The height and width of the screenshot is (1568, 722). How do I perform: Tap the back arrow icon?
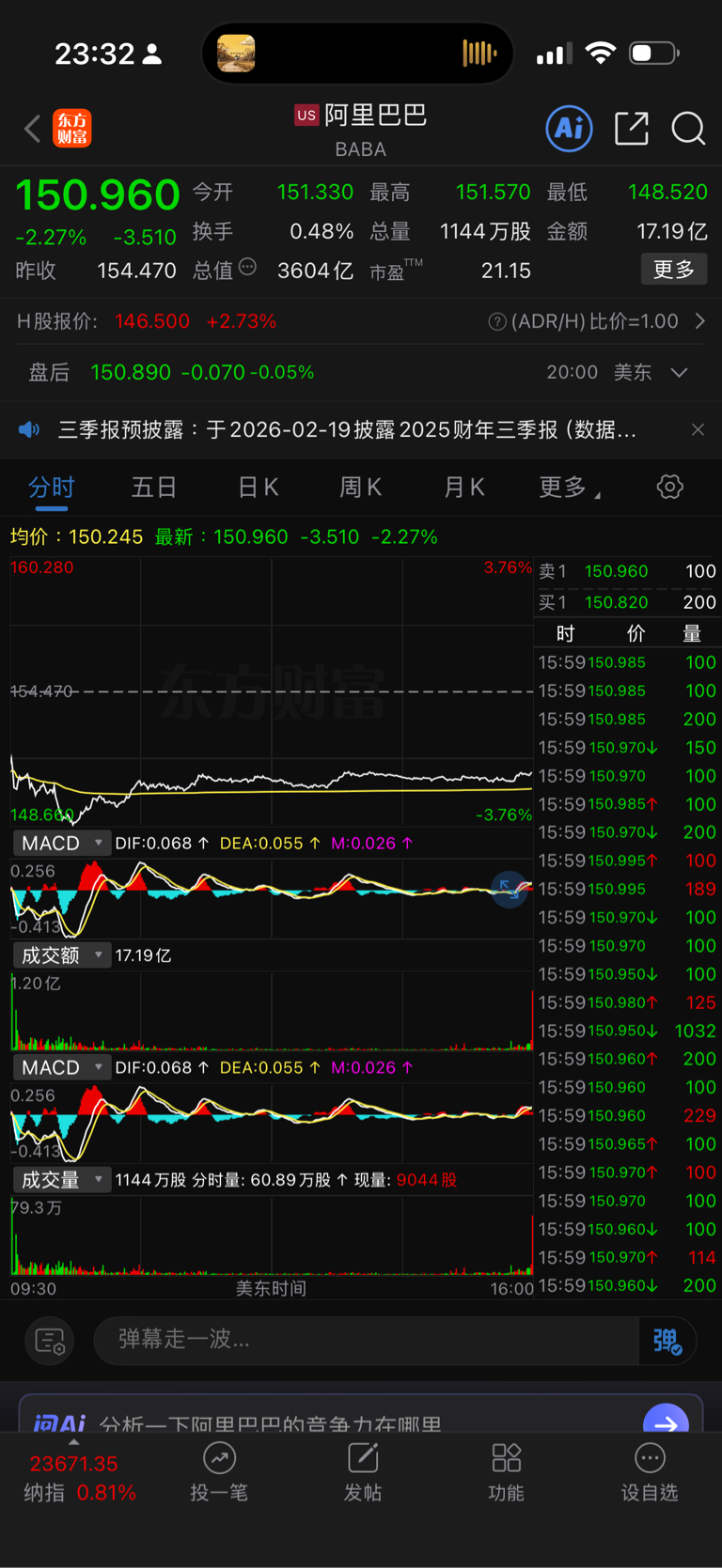[33, 129]
